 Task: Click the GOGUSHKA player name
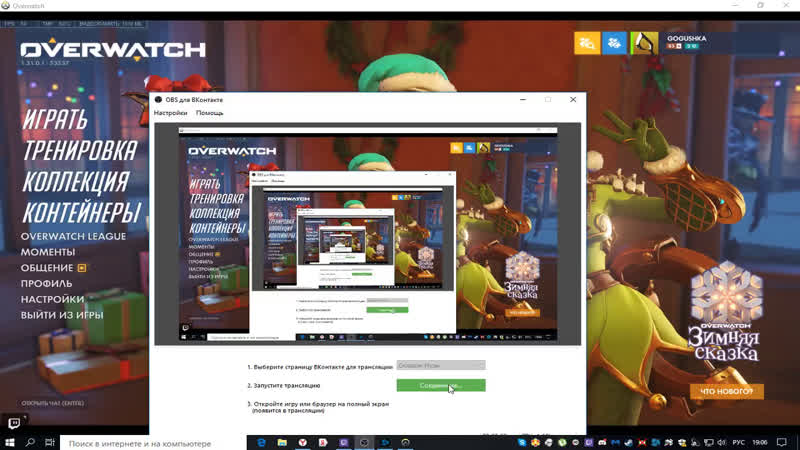pyautogui.click(x=686, y=38)
